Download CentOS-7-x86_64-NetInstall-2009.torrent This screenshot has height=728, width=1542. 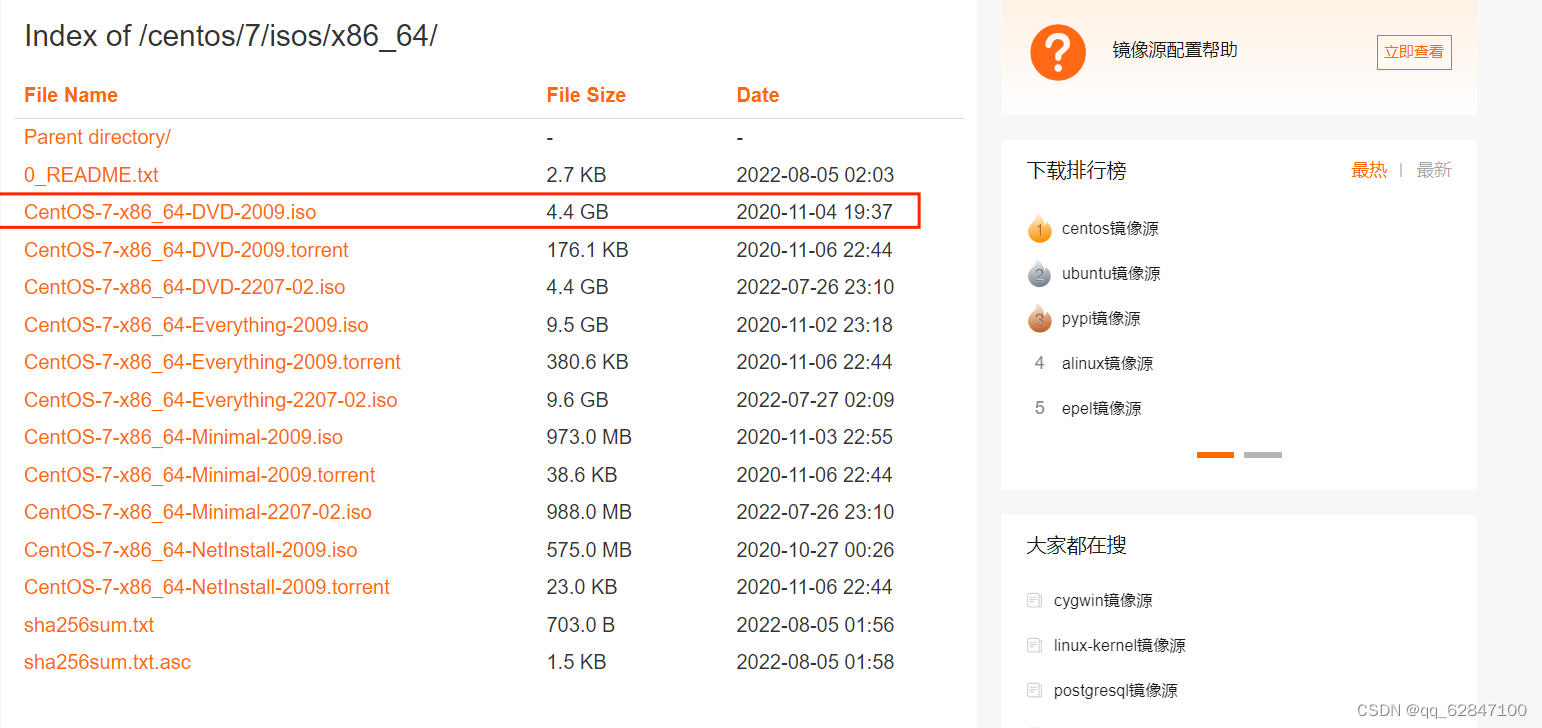(x=207, y=587)
